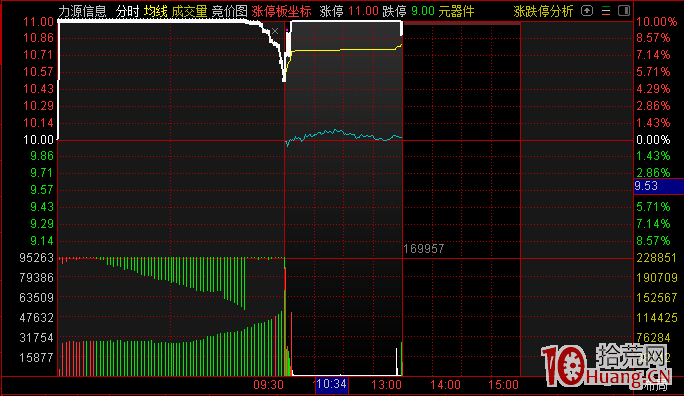This screenshot has width=684, height=396.
Task: Enable 张停板坐标 limit-up coordinates
Action: click(x=281, y=11)
